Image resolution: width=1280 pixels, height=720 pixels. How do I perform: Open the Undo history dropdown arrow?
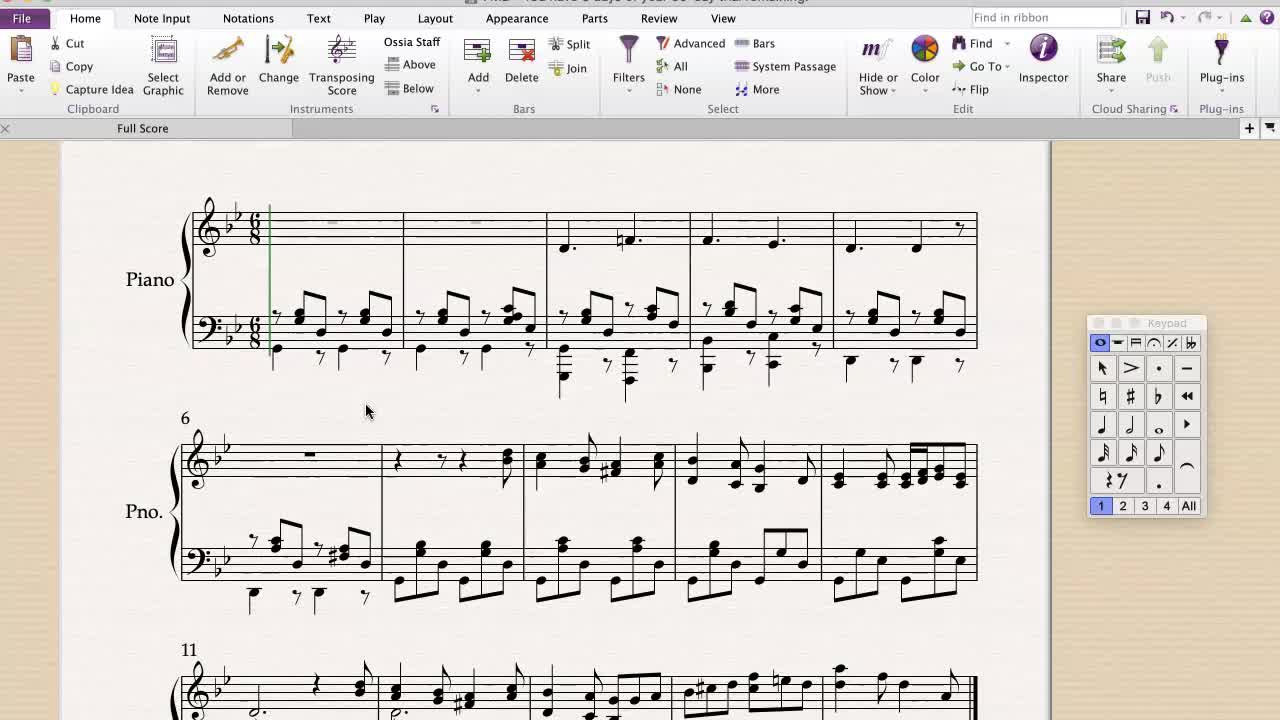click(1182, 18)
